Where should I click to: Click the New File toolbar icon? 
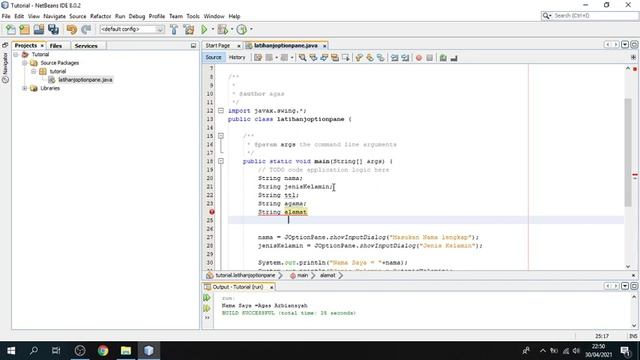[10, 29]
